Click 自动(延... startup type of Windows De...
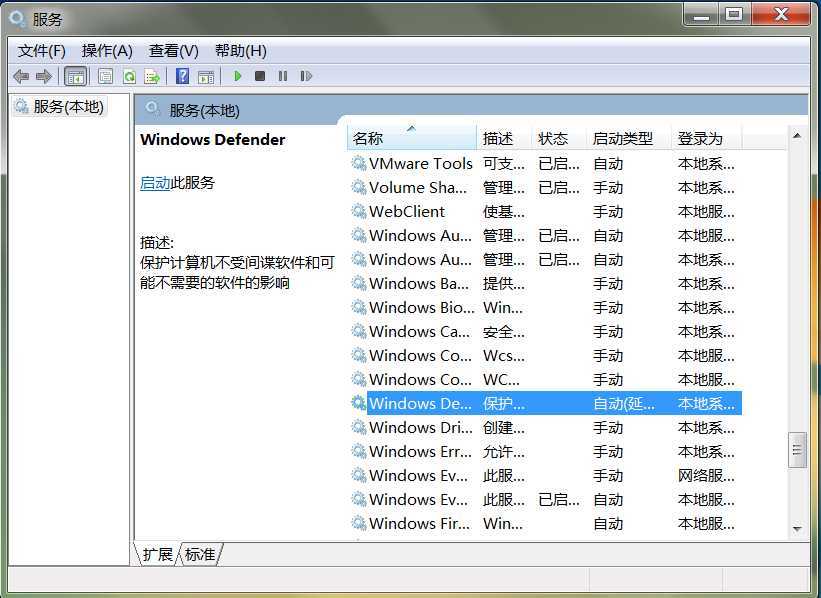Image resolution: width=821 pixels, height=598 pixels. [x=624, y=404]
